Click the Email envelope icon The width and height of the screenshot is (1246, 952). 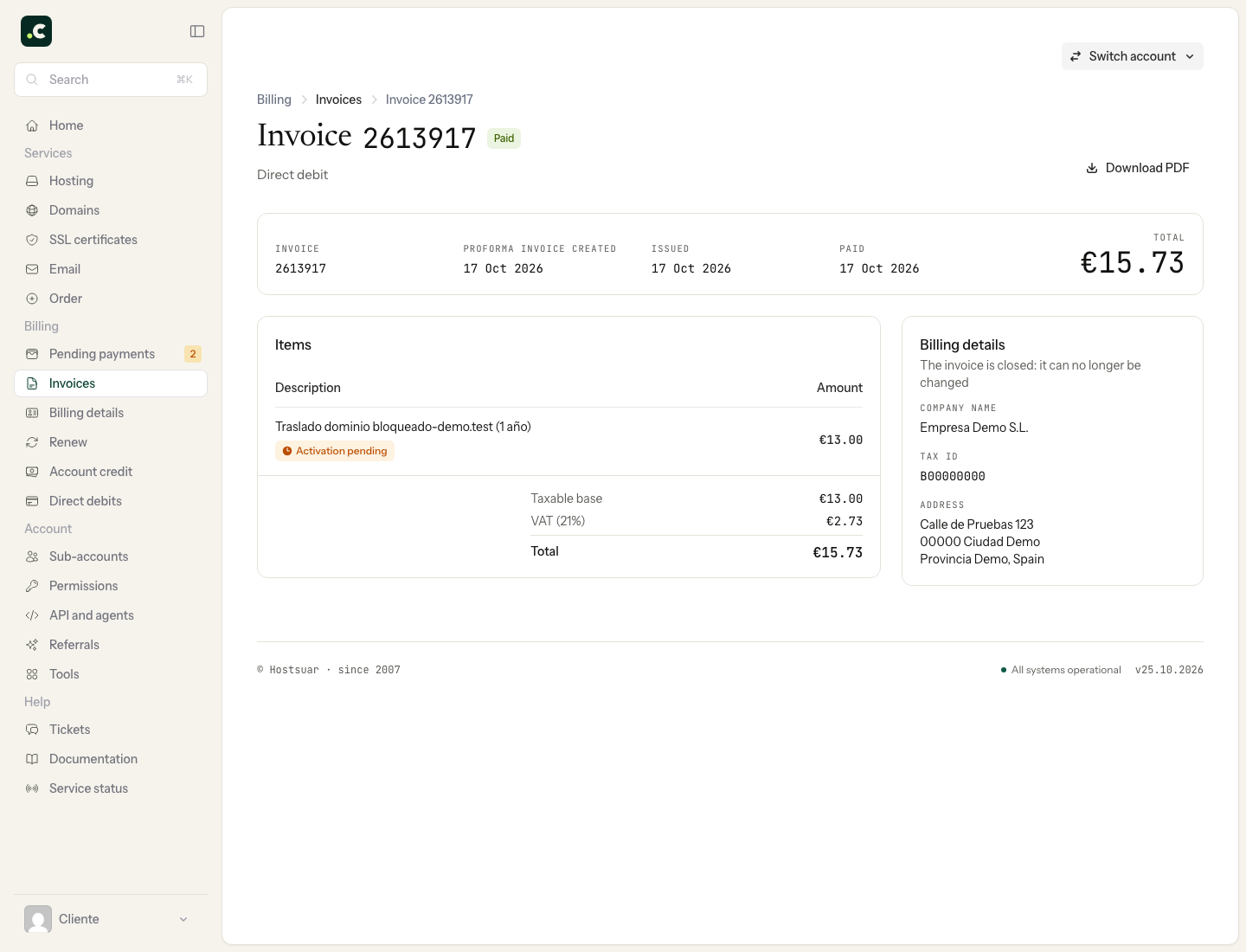(32, 269)
